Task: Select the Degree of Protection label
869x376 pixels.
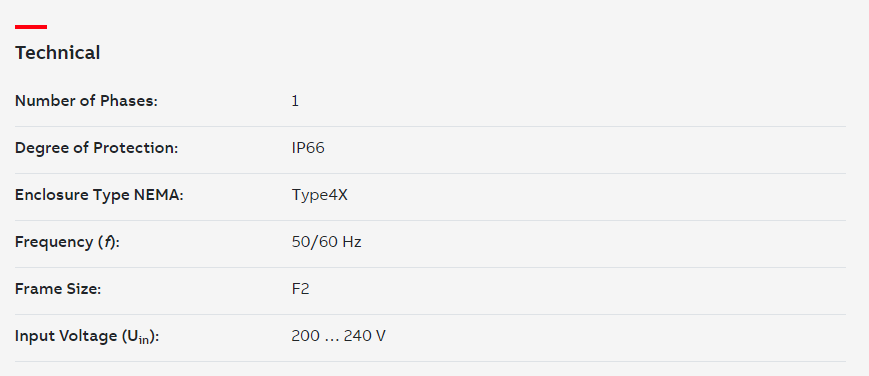Action: (x=96, y=149)
